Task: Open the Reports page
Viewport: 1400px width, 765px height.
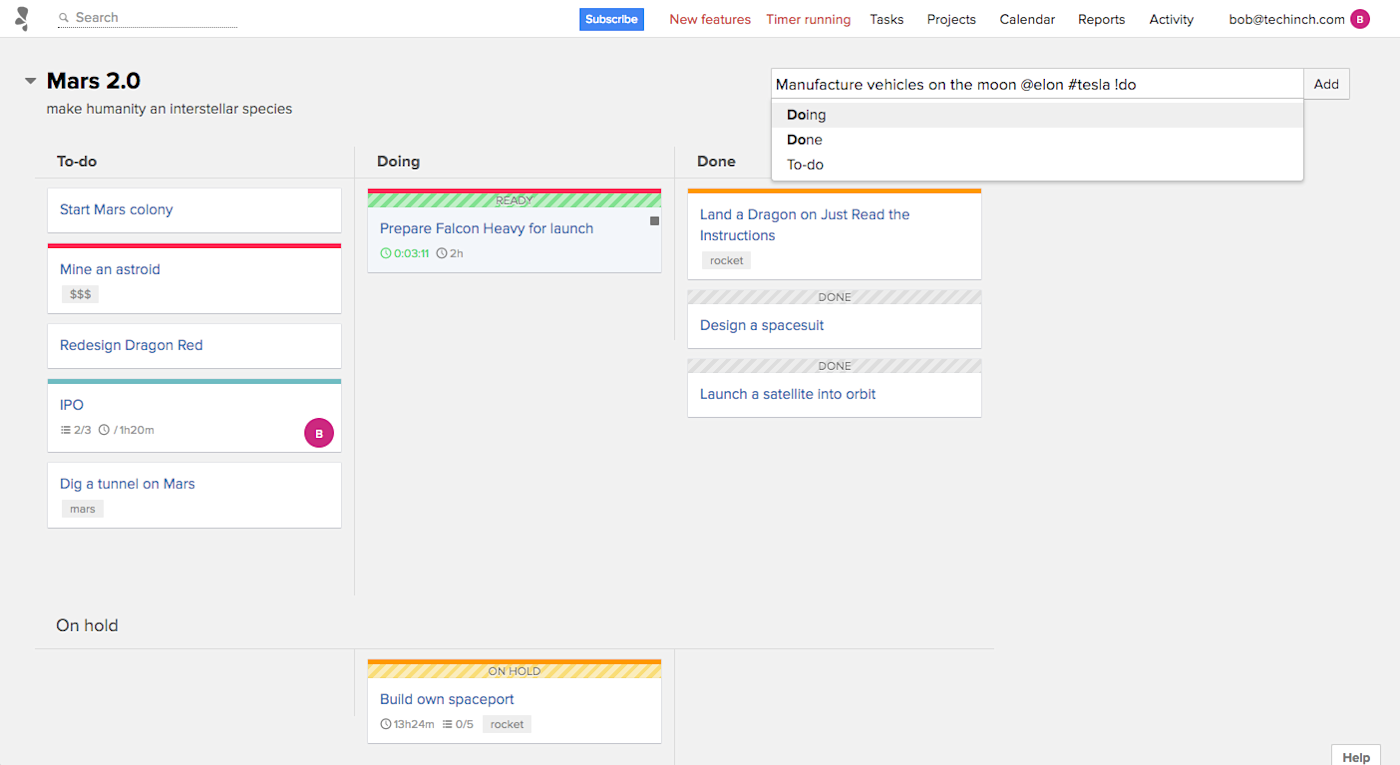Action: tap(1101, 19)
